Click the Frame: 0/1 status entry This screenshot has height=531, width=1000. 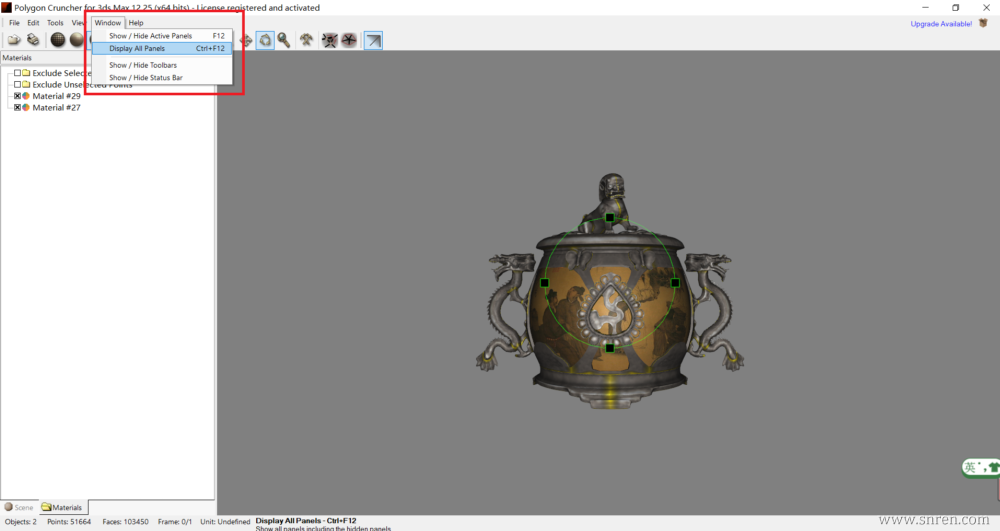175,521
